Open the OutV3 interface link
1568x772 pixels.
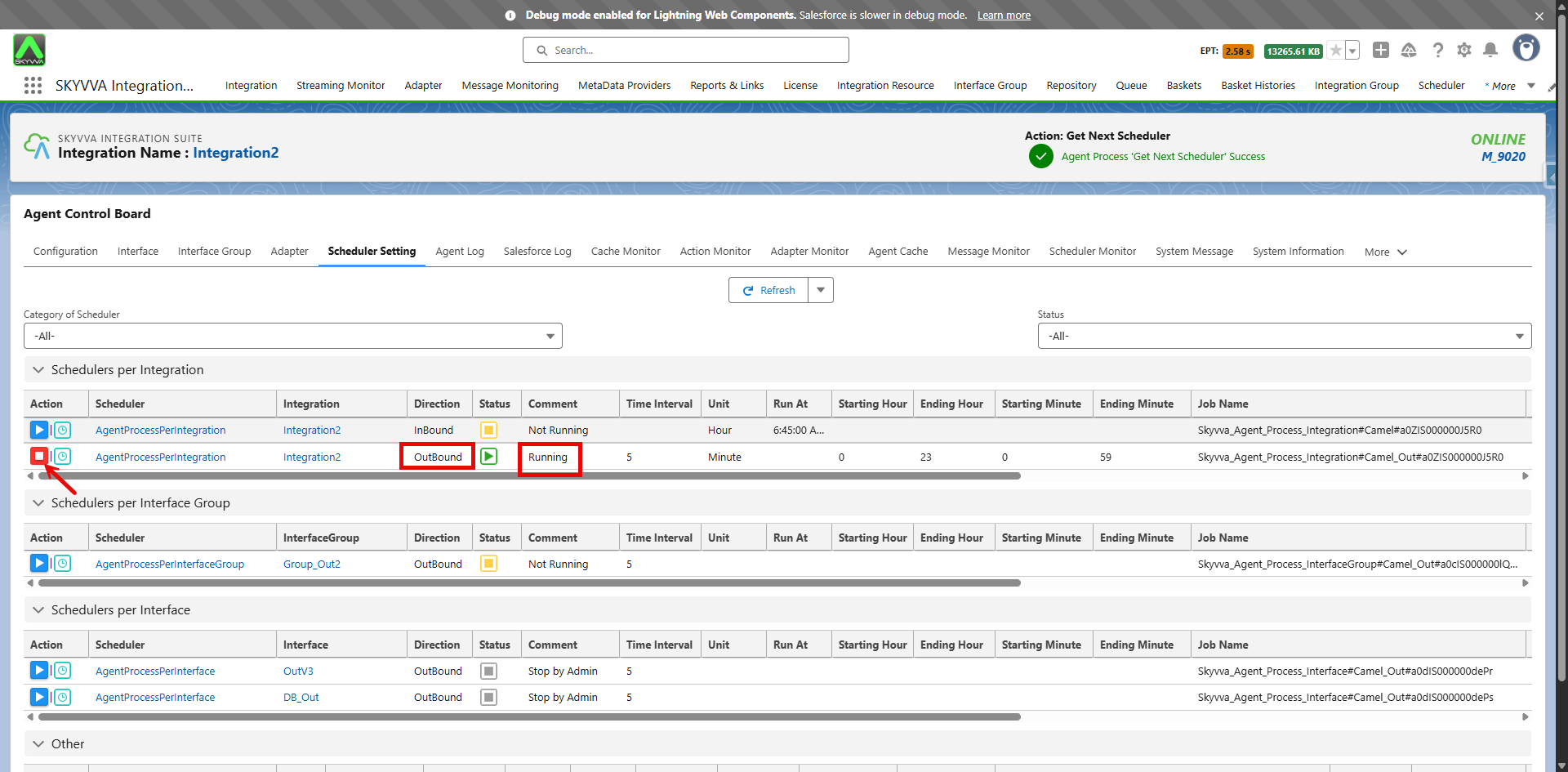click(x=298, y=672)
